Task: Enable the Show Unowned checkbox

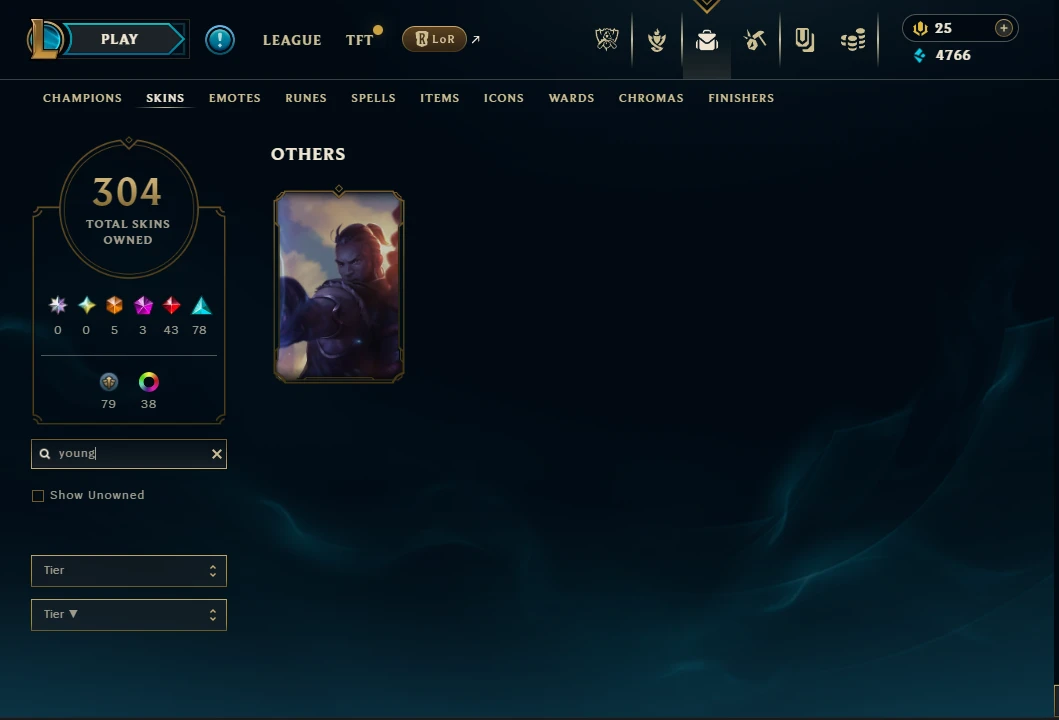Action: (x=38, y=496)
